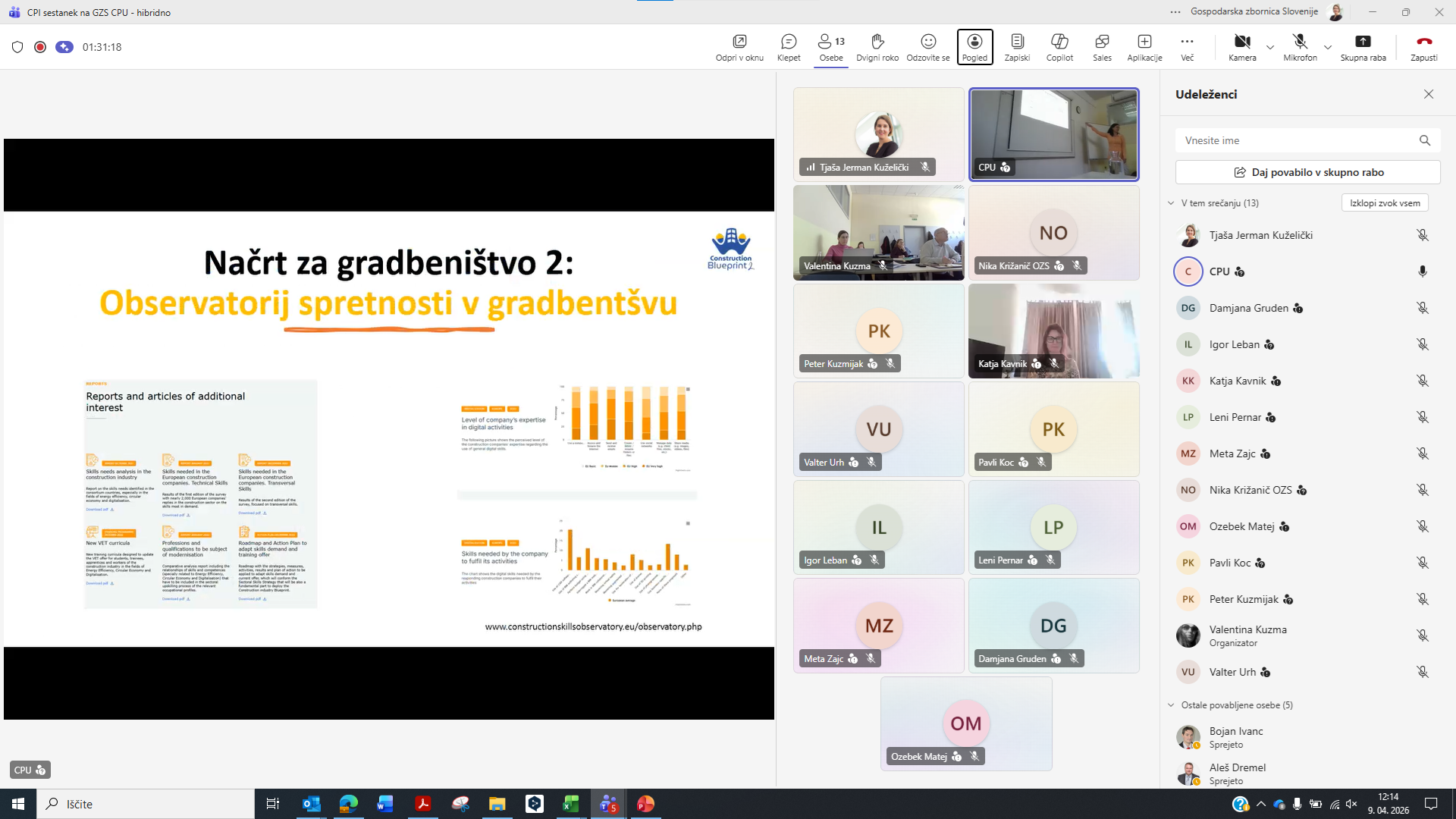The height and width of the screenshot is (819, 1456).
Task: Click Daj povabilo v skupno rabo
Action: [x=1307, y=172]
